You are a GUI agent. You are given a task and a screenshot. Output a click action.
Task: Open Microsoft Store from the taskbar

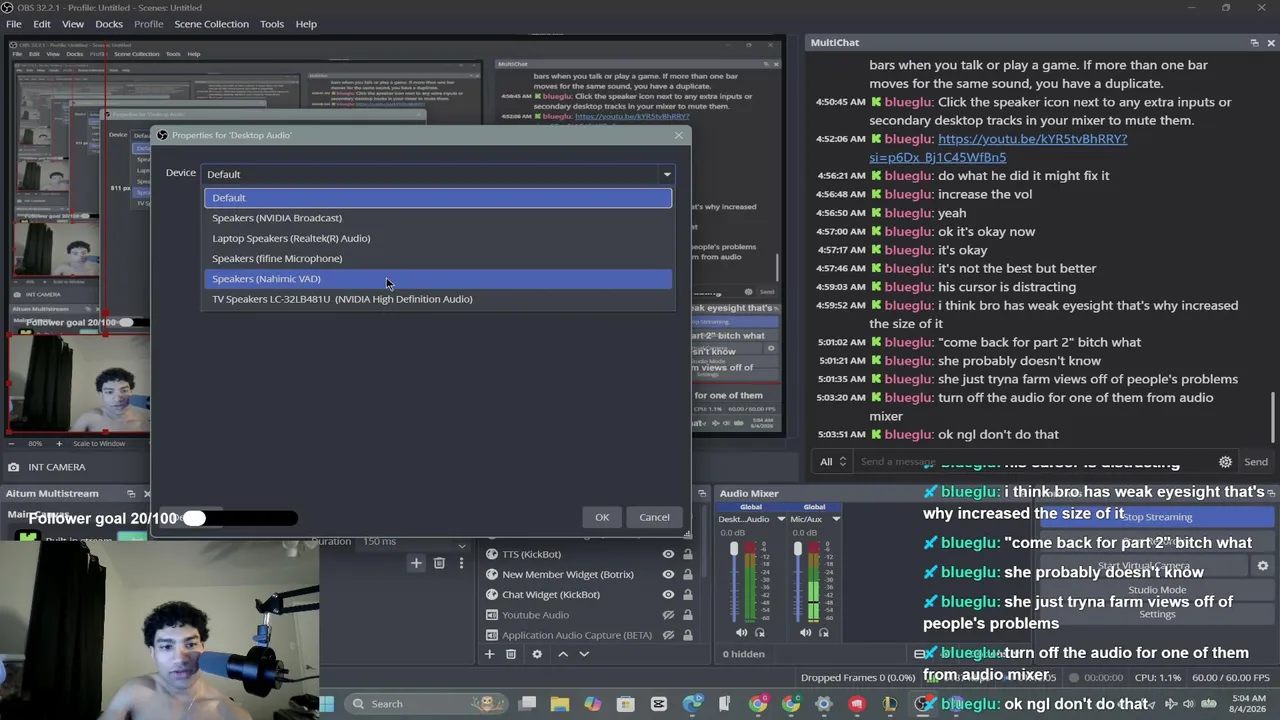pos(625,704)
